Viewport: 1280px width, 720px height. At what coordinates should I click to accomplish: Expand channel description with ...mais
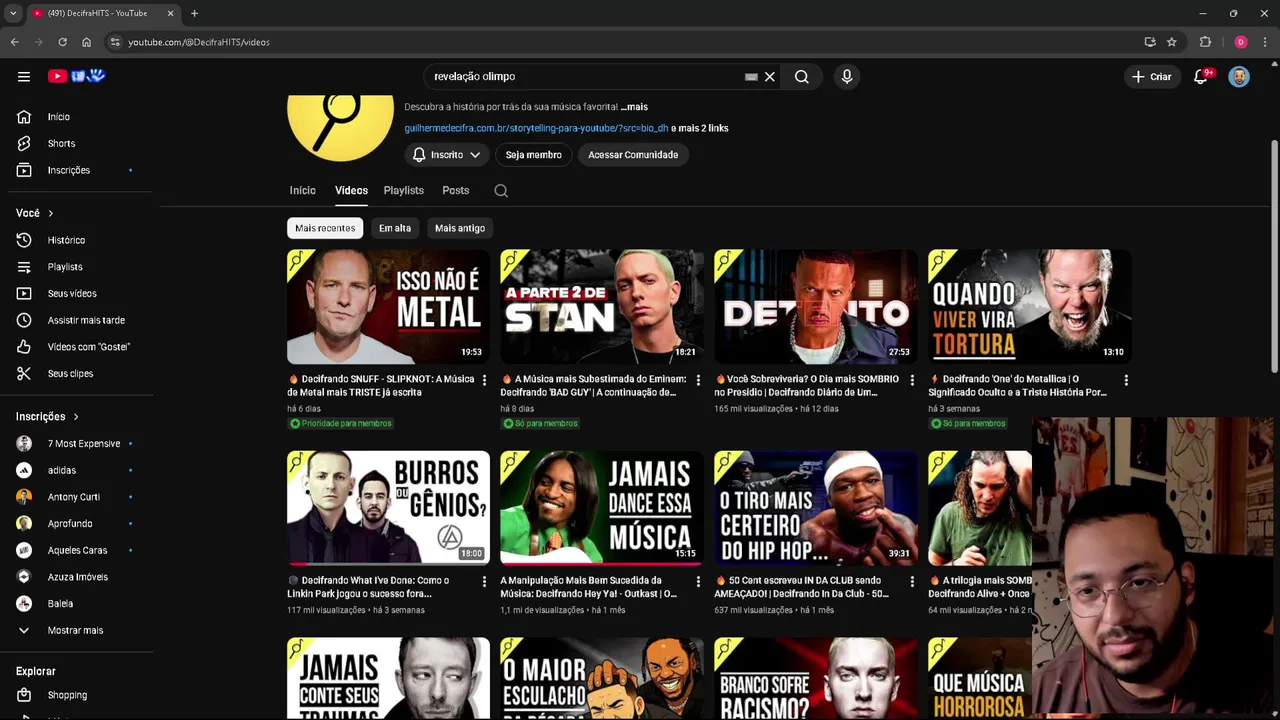click(634, 106)
